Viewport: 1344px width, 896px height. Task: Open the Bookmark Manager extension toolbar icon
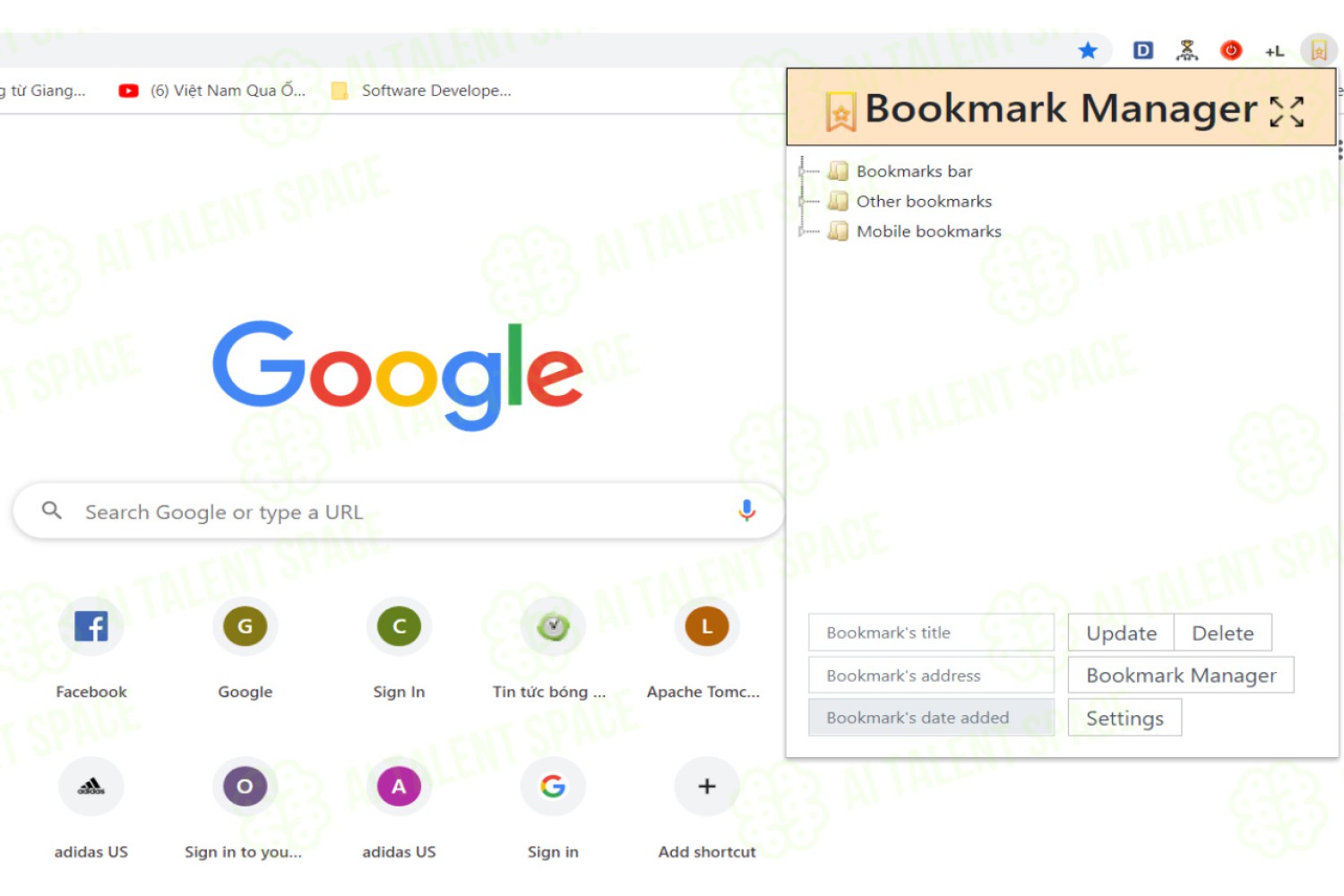point(1319,50)
